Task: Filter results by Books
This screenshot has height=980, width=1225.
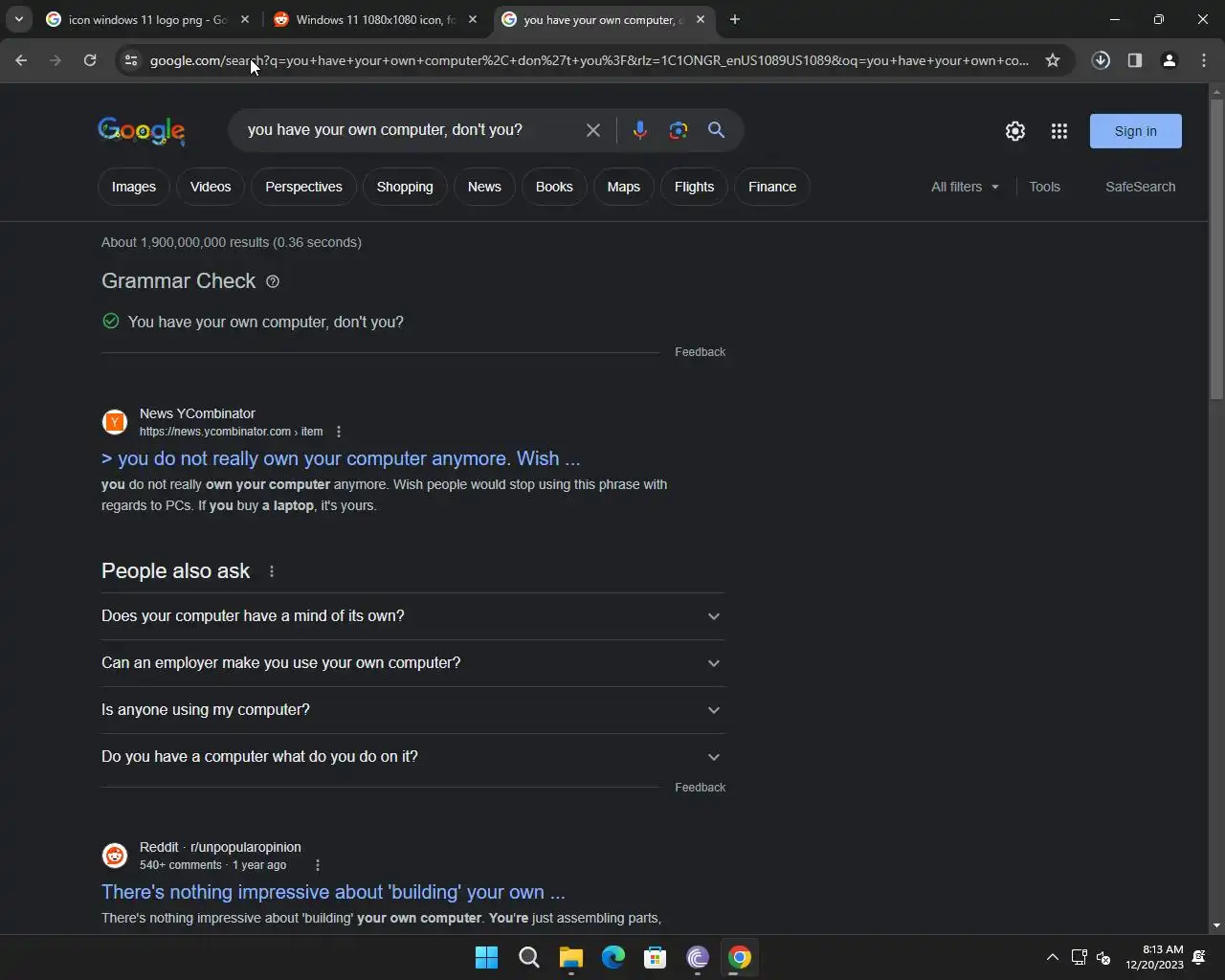Action: (554, 187)
